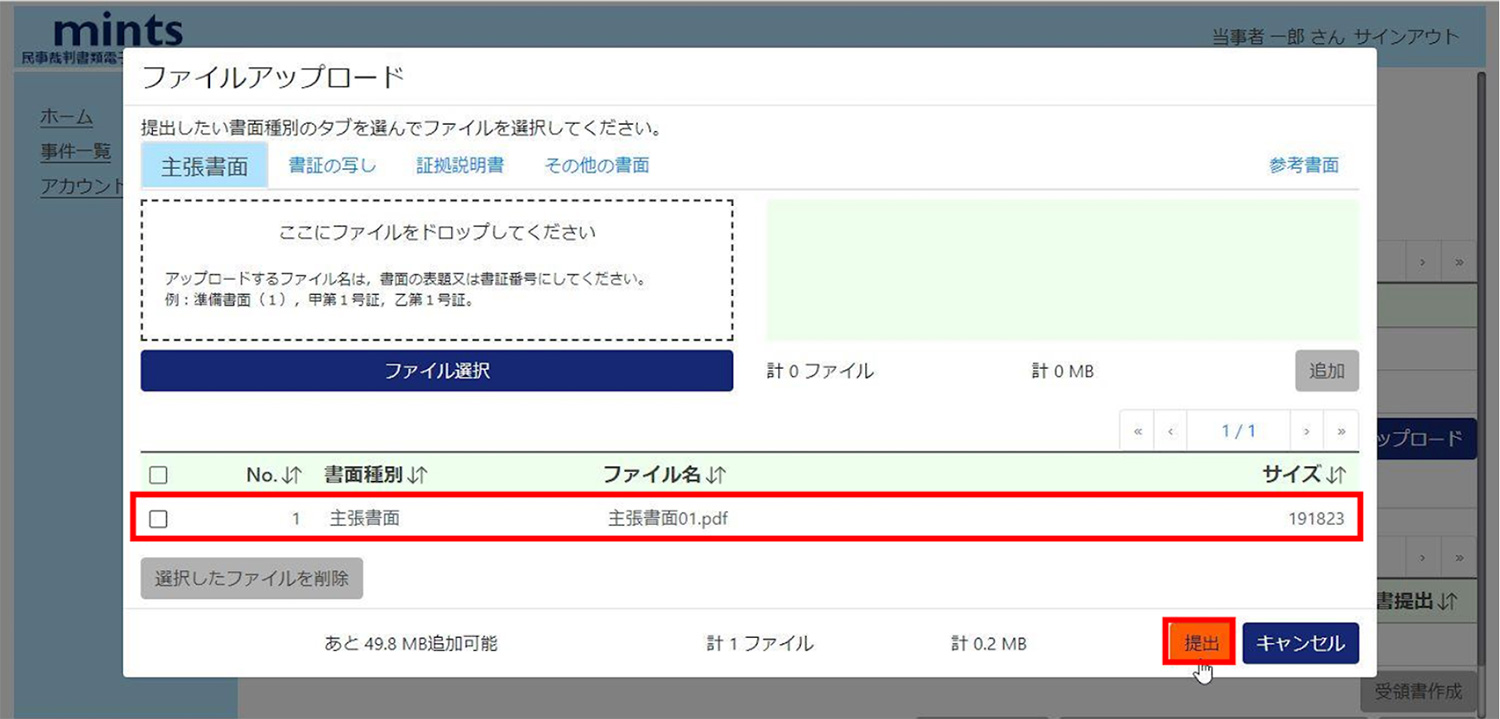1500x719 pixels.
Task: Click the 計 0.2 MB total text
Action: click(988, 643)
